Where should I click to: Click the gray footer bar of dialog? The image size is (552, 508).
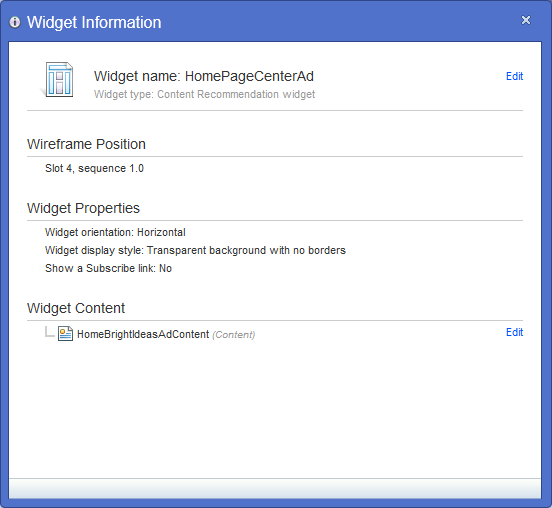275,489
